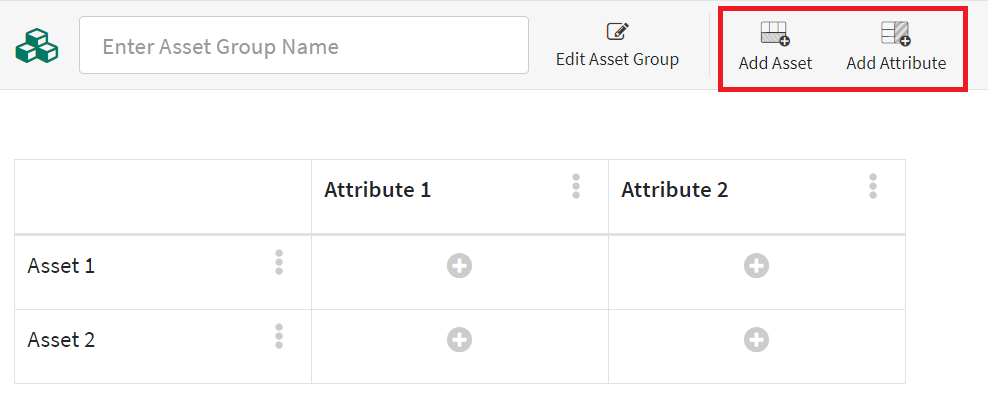Select the Asset 1 row label

61,266
